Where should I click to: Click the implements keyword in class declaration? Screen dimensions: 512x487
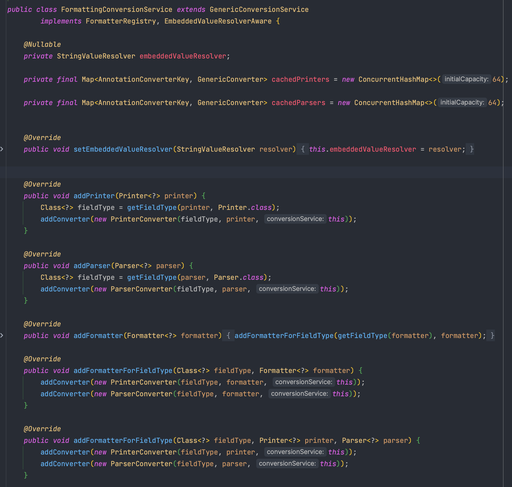coord(61,21)
